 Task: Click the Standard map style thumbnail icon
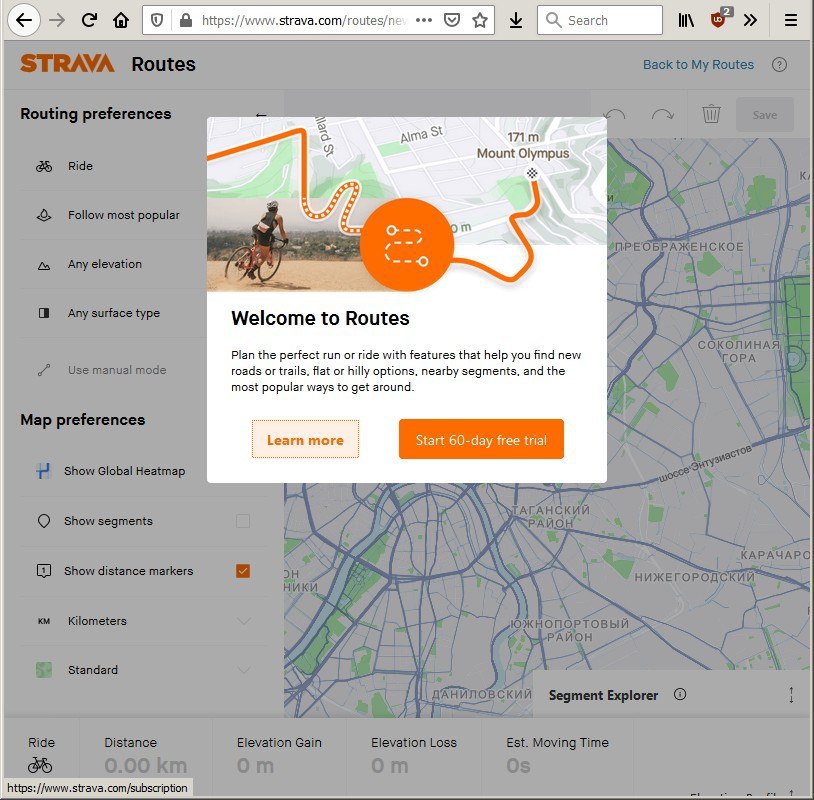(x=44, y=670)
